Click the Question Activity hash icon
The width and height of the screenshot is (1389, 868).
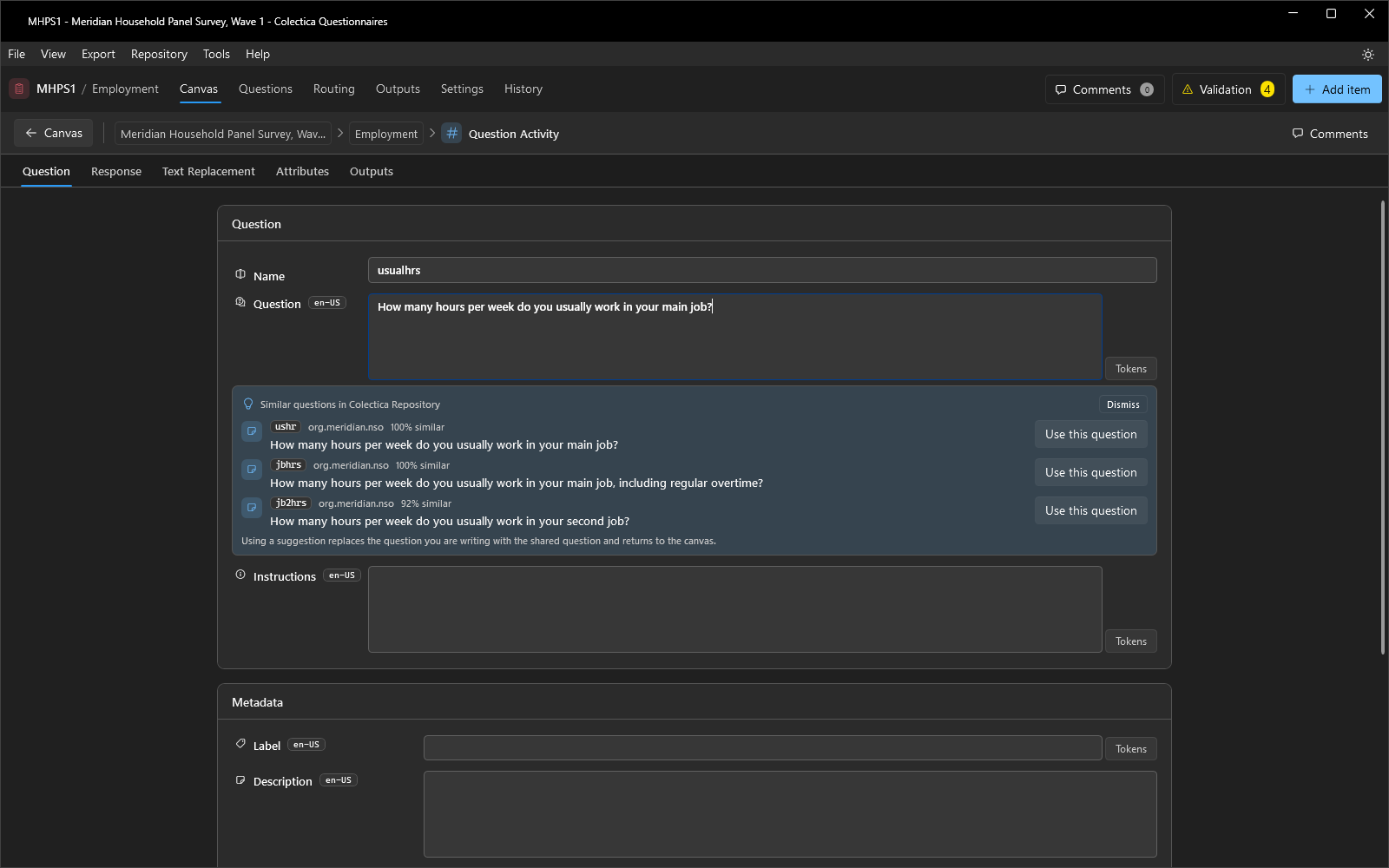click(x=451, y=134)
